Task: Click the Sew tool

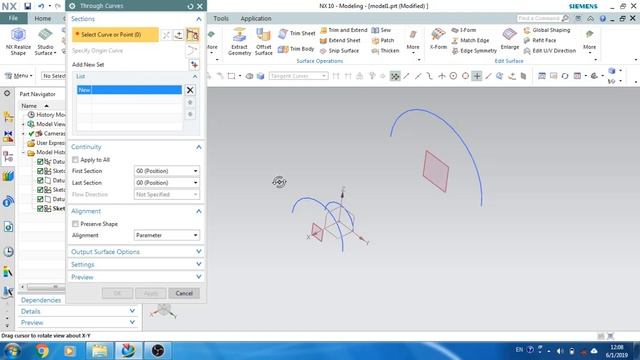Action: coord(381,30)
